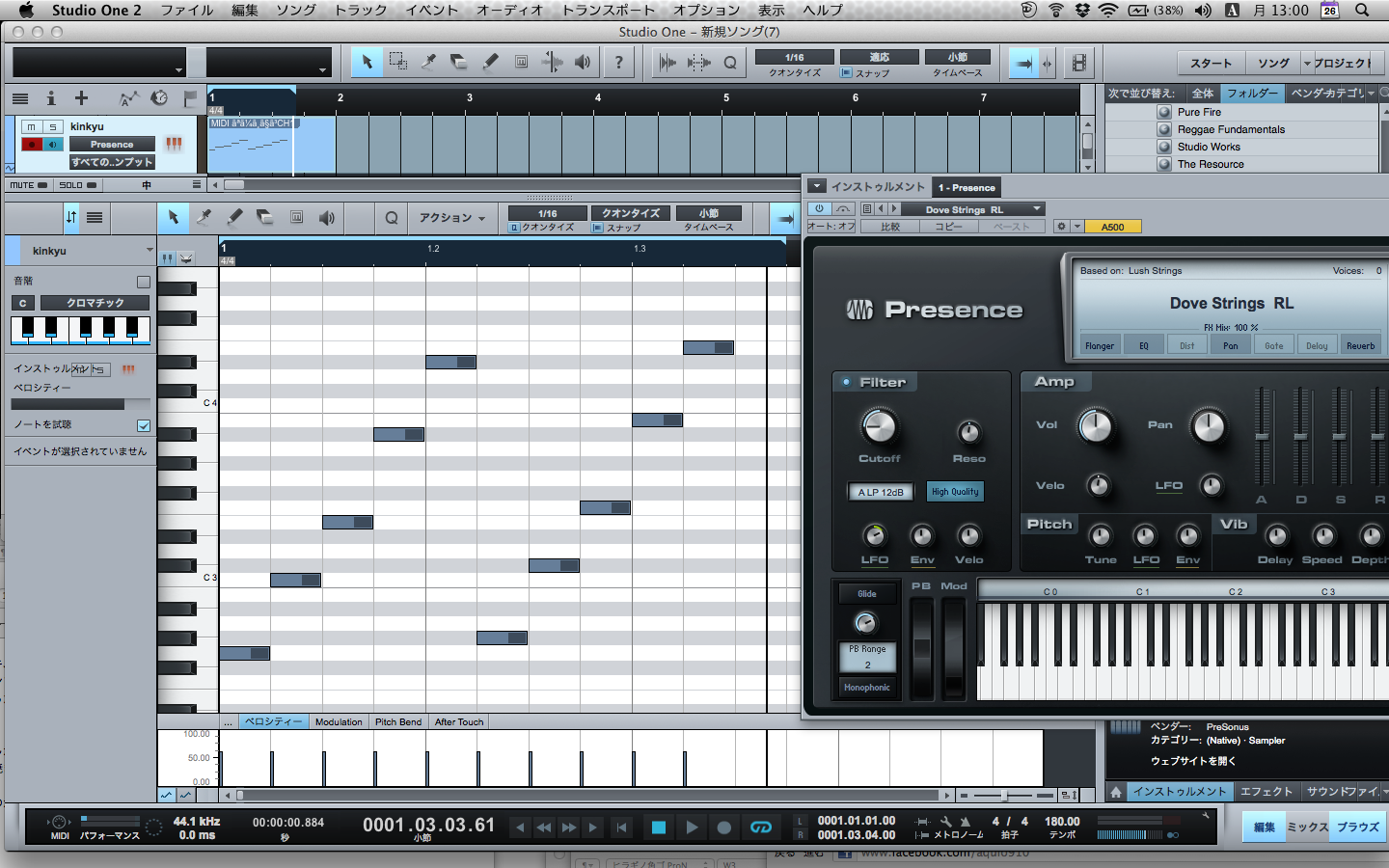Toggle the Filter enable button in Presence

[846, 382]
